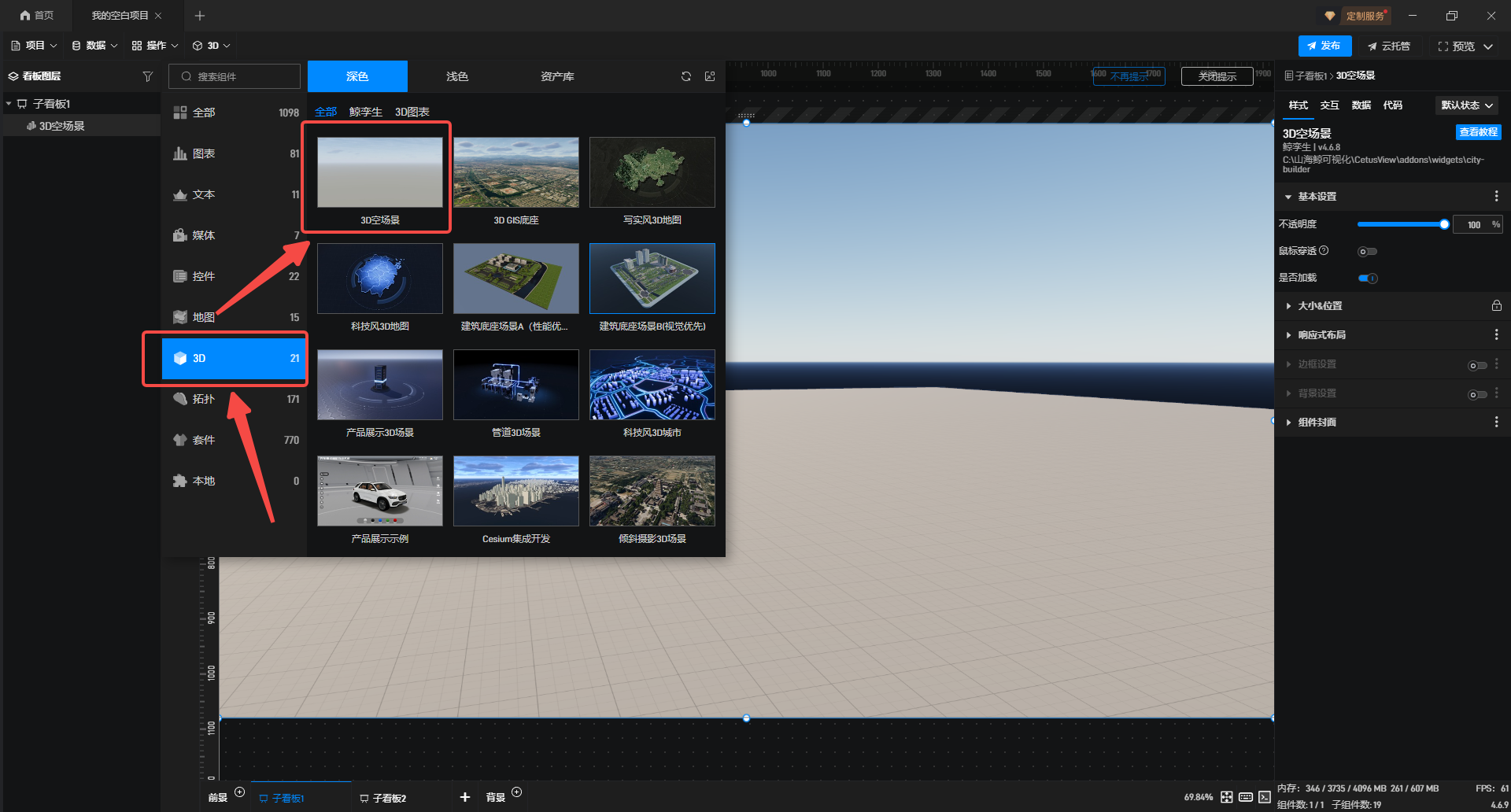The width and height of the screenshot is (1511, 812).
Task: Toggle the 鼠标穿透 switch
Action: pyautogui.click(x=1367, y=252)
